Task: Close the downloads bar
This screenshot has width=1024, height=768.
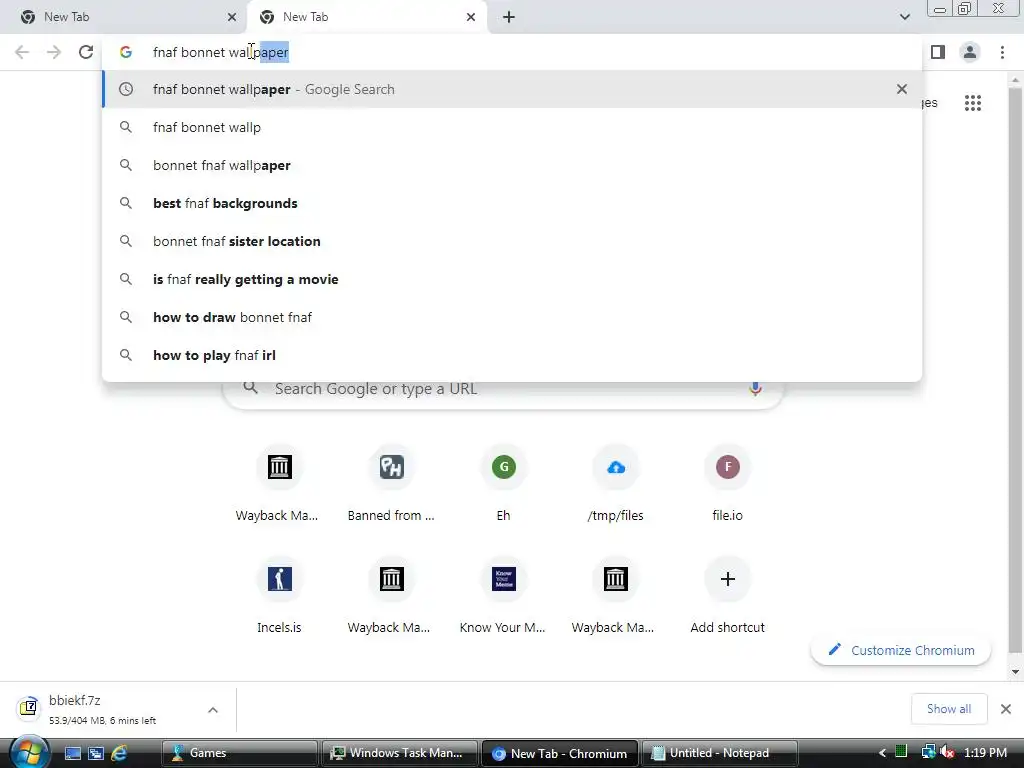Action: 1006,709
